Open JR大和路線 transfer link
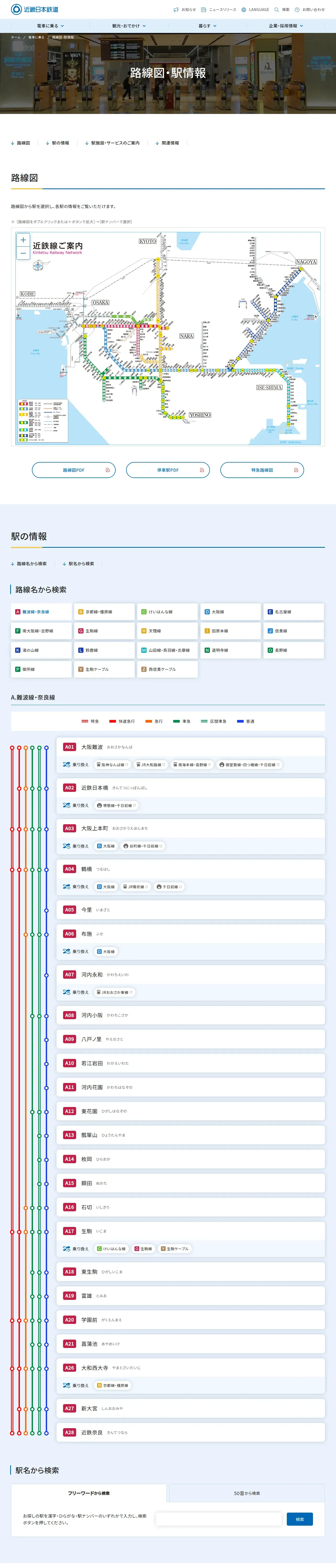Screen dimensions: 336x1568 151,764
